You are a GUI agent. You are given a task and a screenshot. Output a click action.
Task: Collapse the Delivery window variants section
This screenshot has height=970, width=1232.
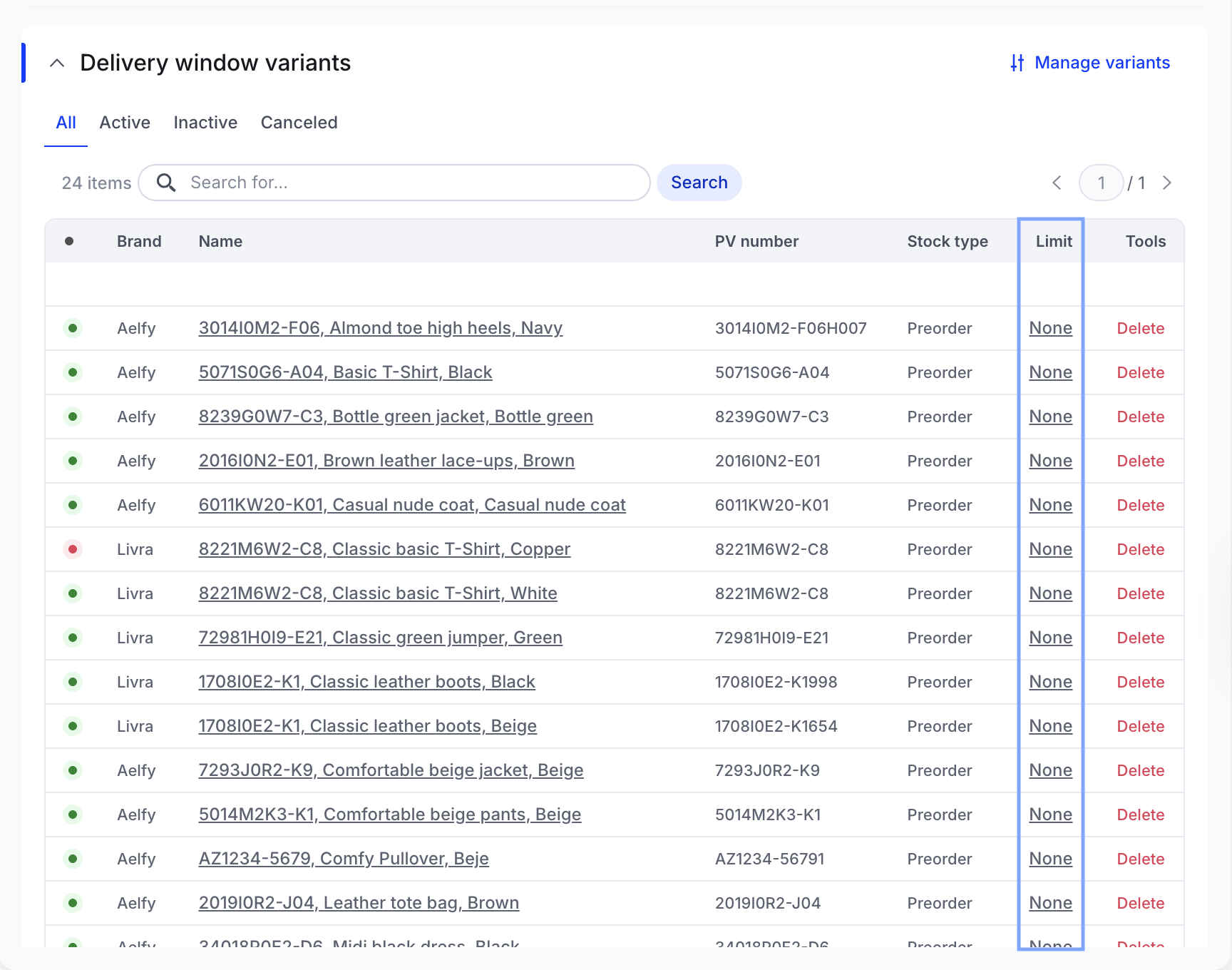pos(57,63)
